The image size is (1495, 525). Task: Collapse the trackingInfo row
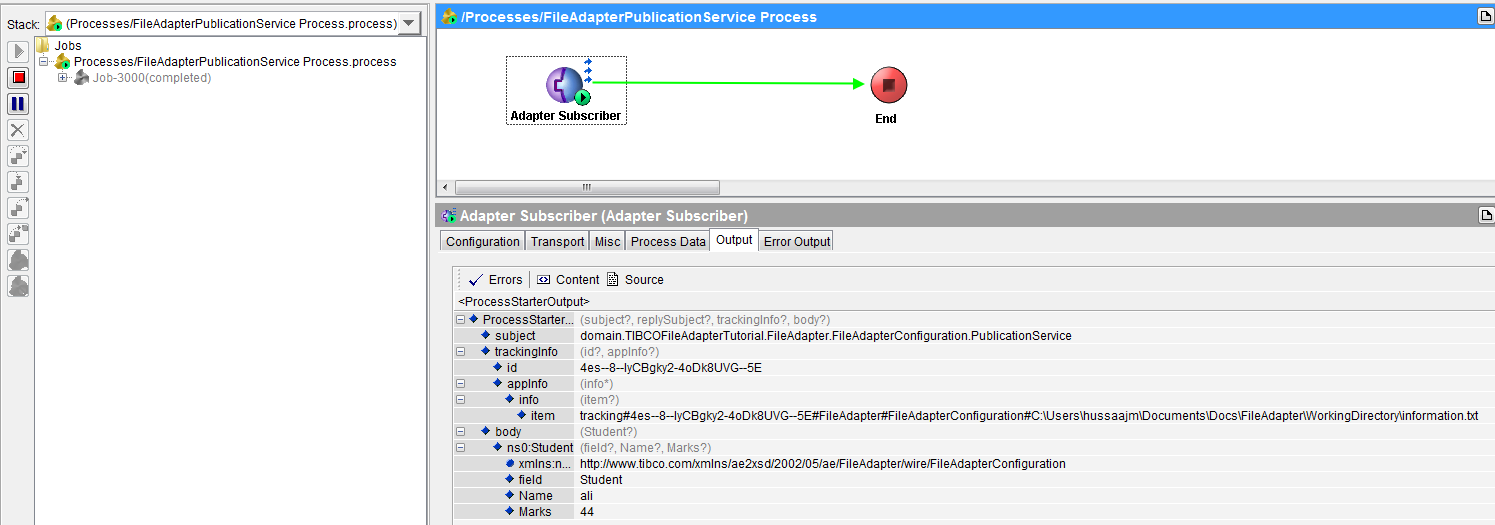pos(461,352)
